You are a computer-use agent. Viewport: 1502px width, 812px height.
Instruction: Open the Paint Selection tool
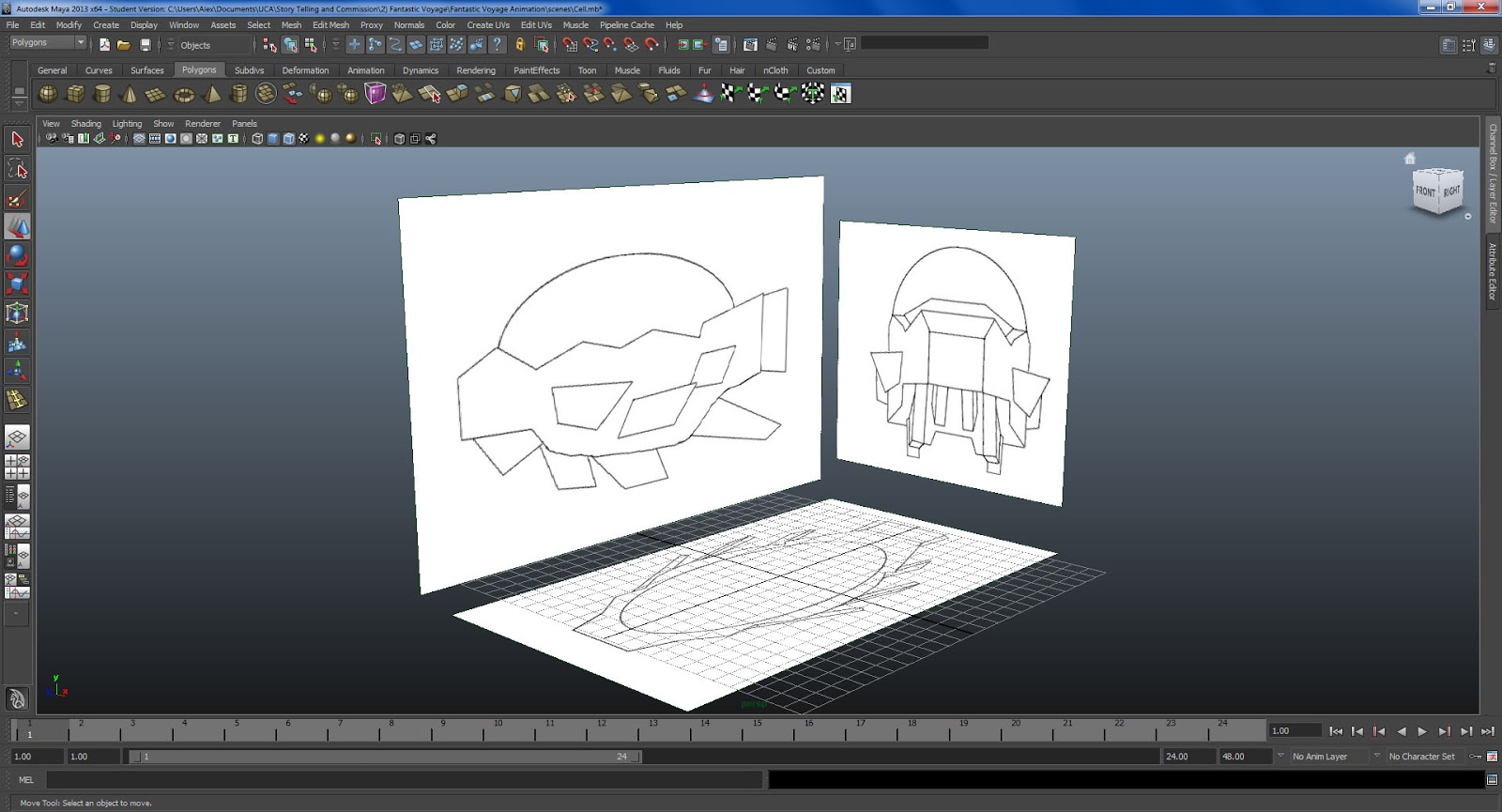(x=17, y=198)
